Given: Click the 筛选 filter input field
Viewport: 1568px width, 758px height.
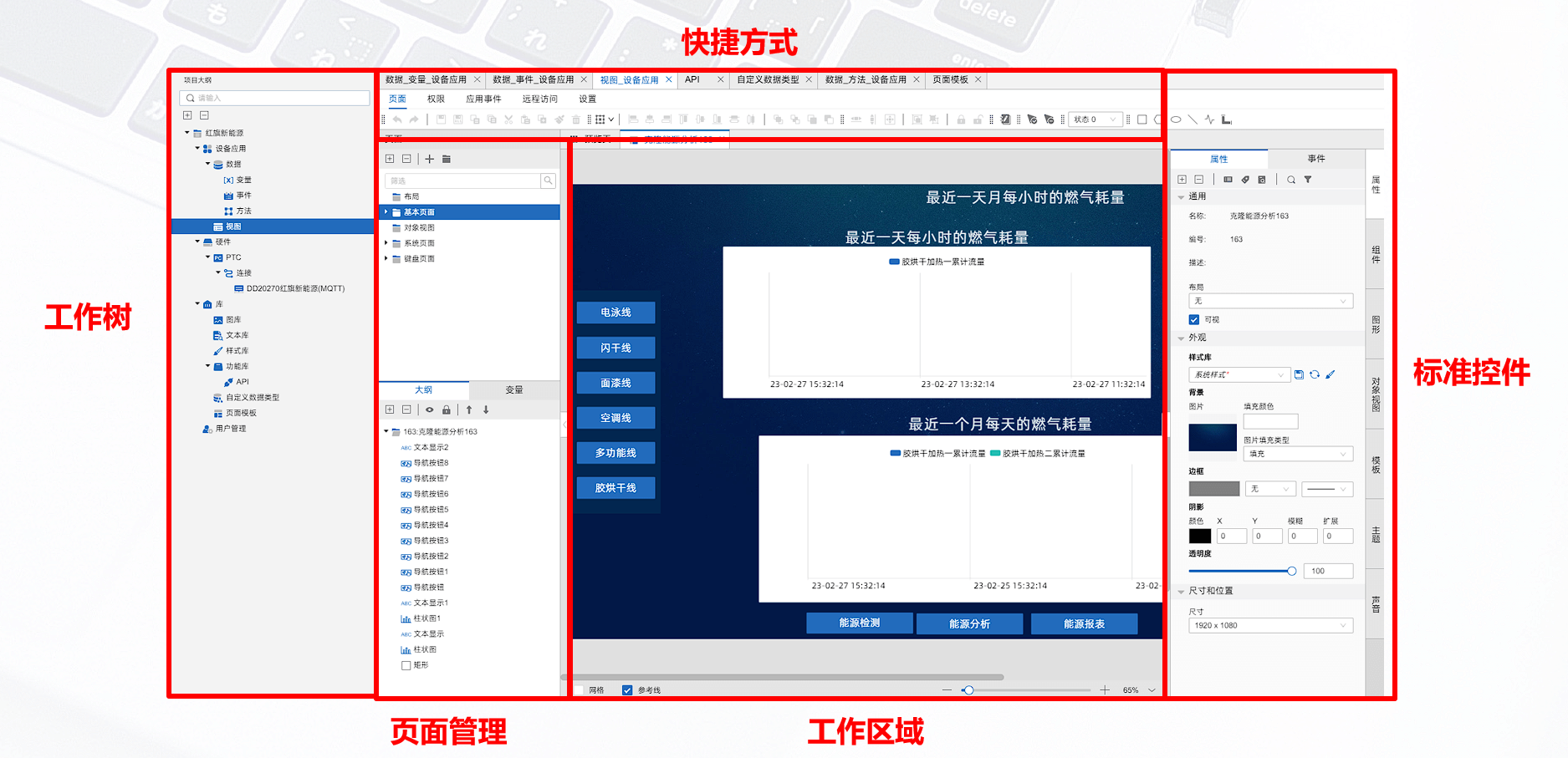Looking at the screenshot, I should pyautogui.click(x=460, y=181).
